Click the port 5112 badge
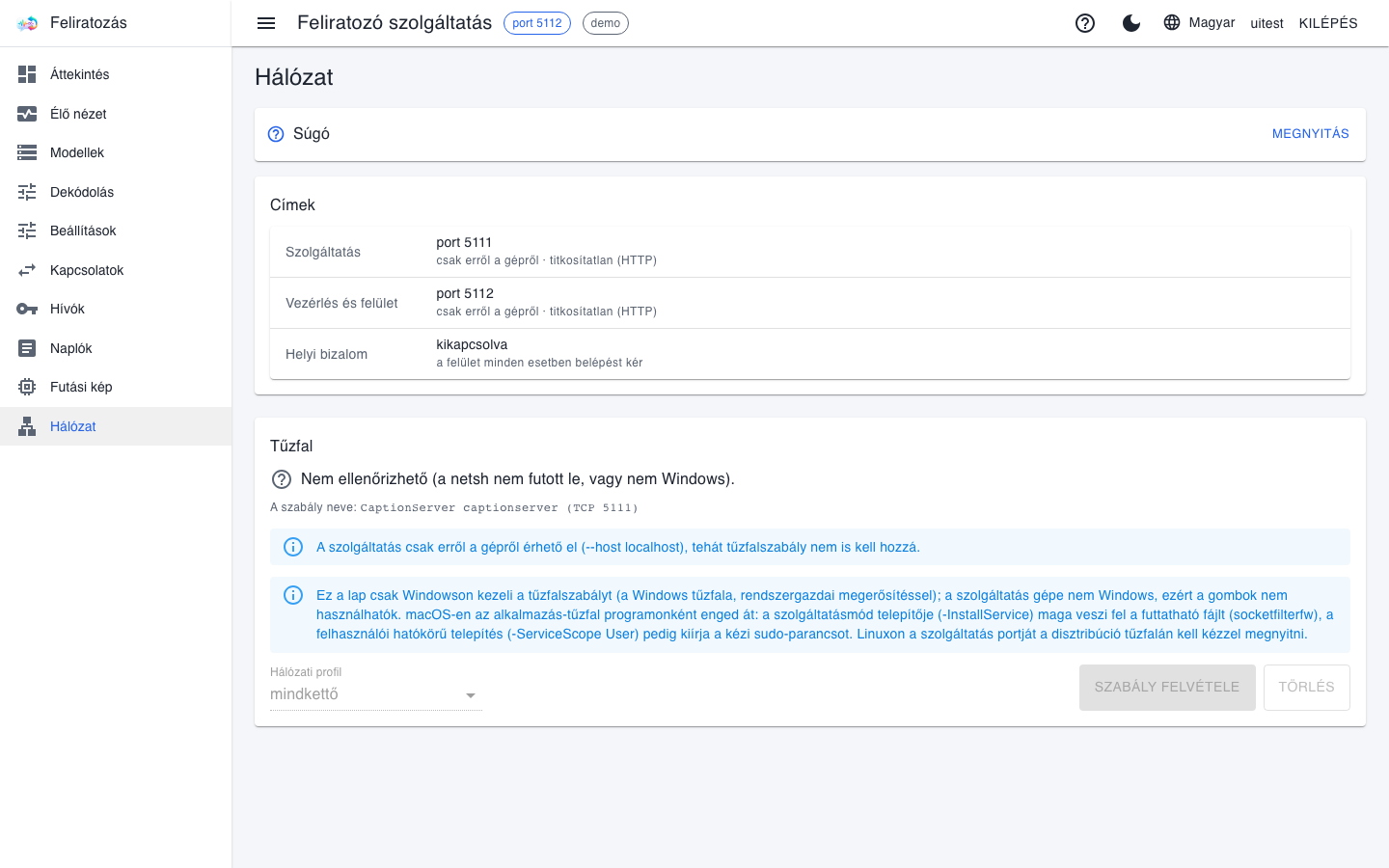The width and height of the screenshot is (1389, 868). pyautogui.click(x=537, y=23)
